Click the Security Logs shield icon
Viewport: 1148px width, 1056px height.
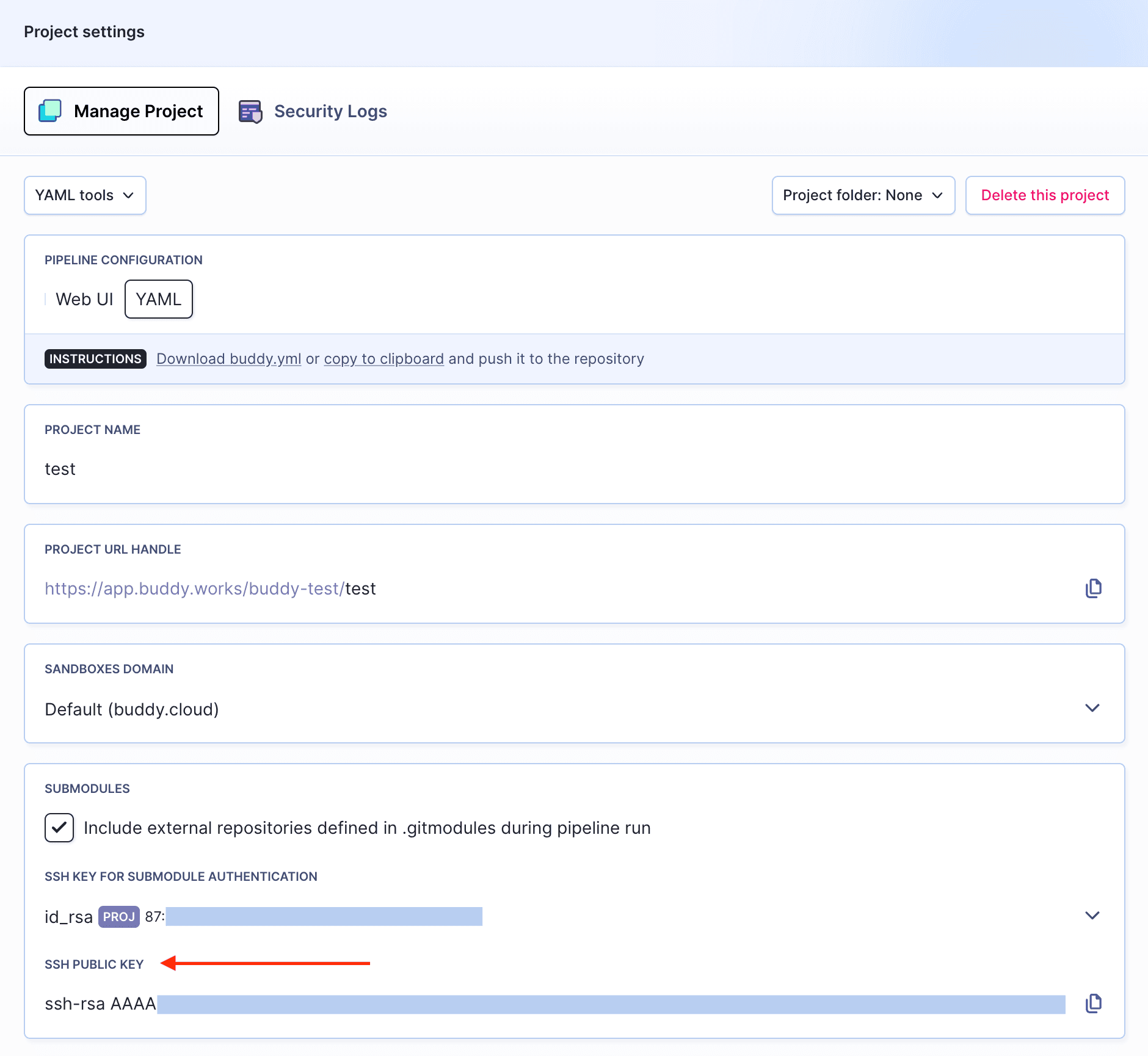coord(250,112)
